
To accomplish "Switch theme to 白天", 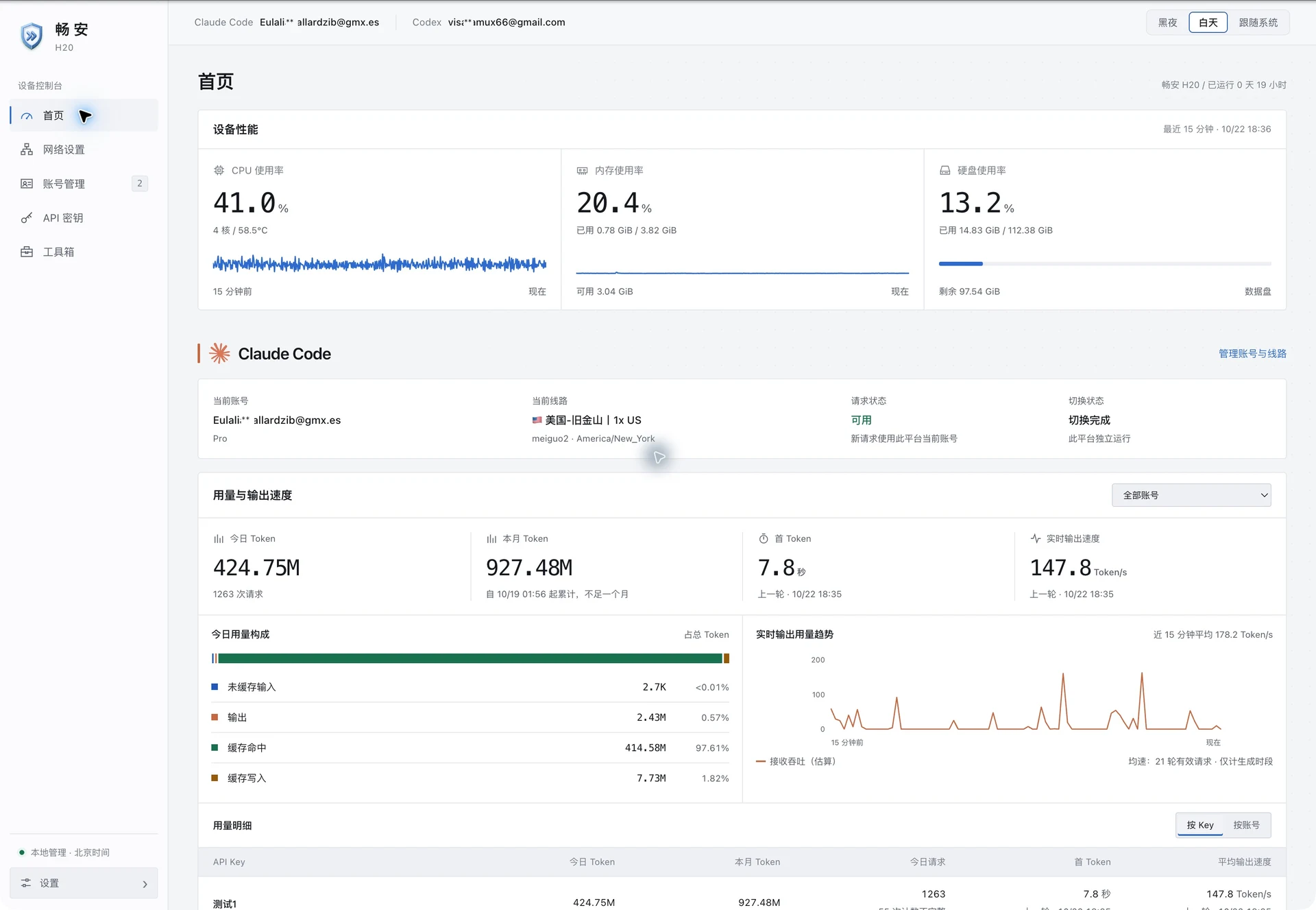I will pyautogui.click(x=1208, y=23).
